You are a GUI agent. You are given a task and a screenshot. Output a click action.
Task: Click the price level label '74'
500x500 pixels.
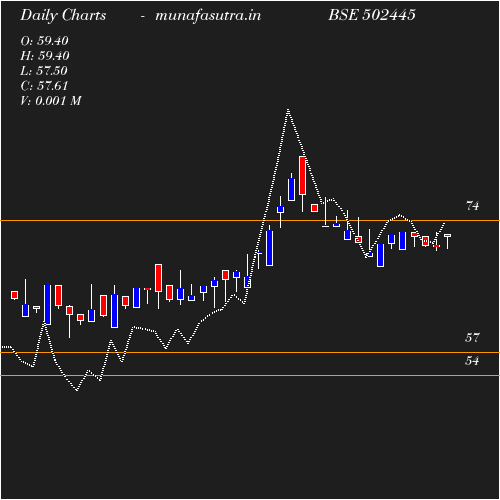tap(472, 206)
